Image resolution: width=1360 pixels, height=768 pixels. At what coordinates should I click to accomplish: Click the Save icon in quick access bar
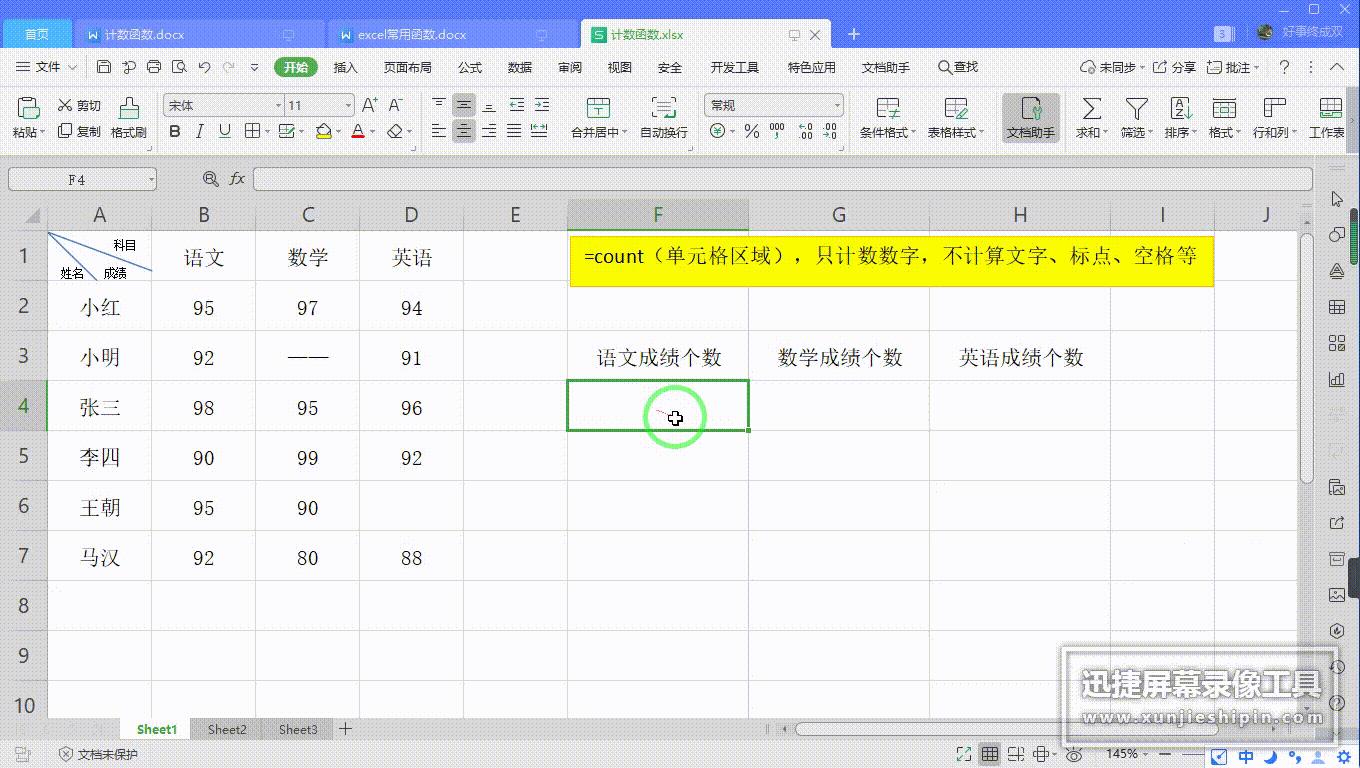point(104,67)
